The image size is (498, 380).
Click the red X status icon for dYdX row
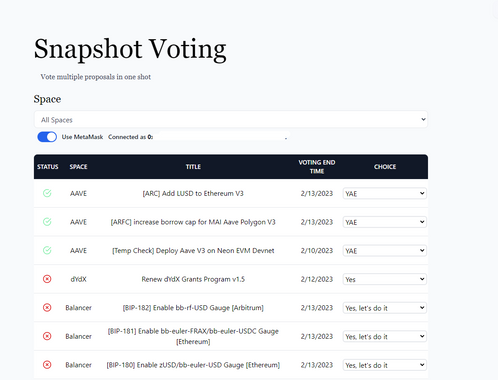47,279
